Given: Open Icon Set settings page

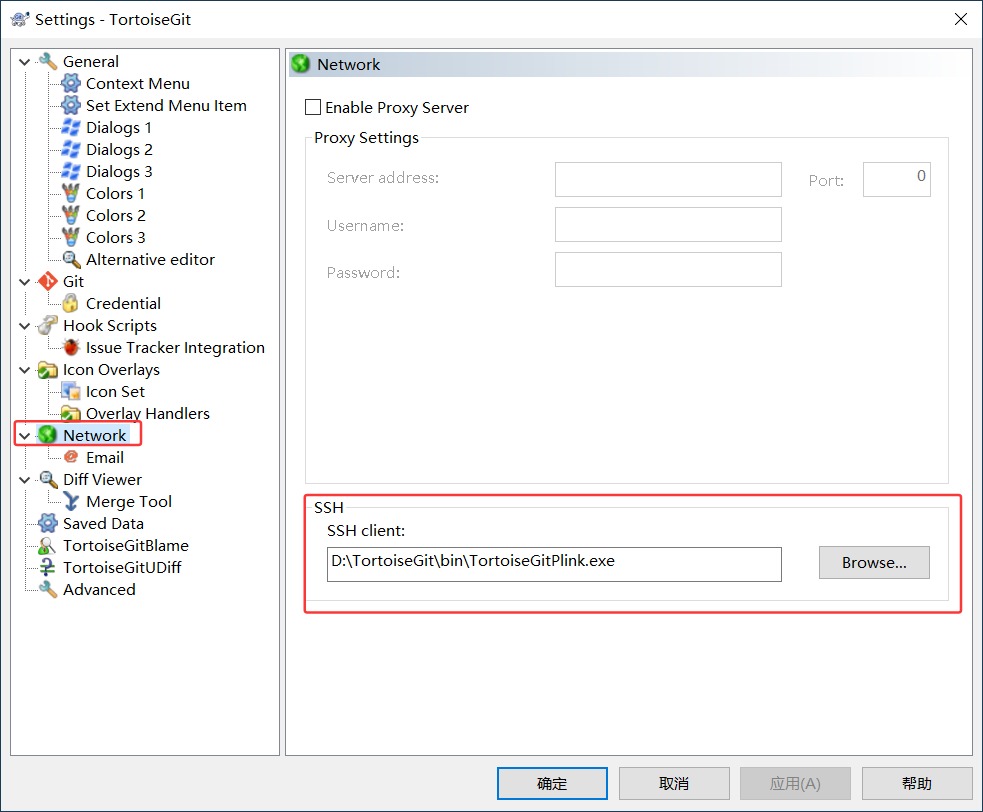Looking at the screenshot, I should [115, 391].
